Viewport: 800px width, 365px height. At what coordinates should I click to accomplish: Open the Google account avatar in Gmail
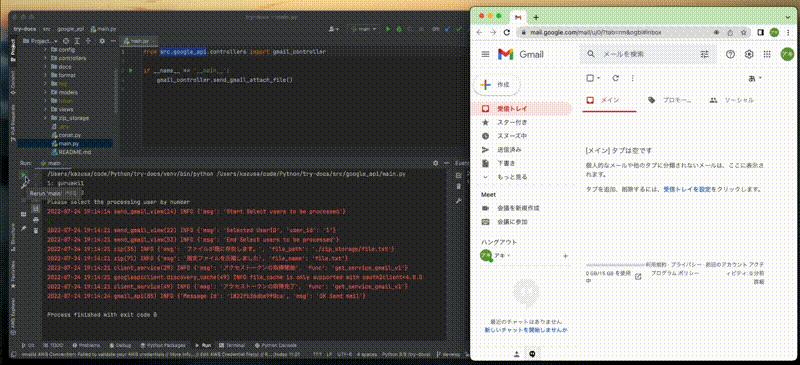point(786,54)
